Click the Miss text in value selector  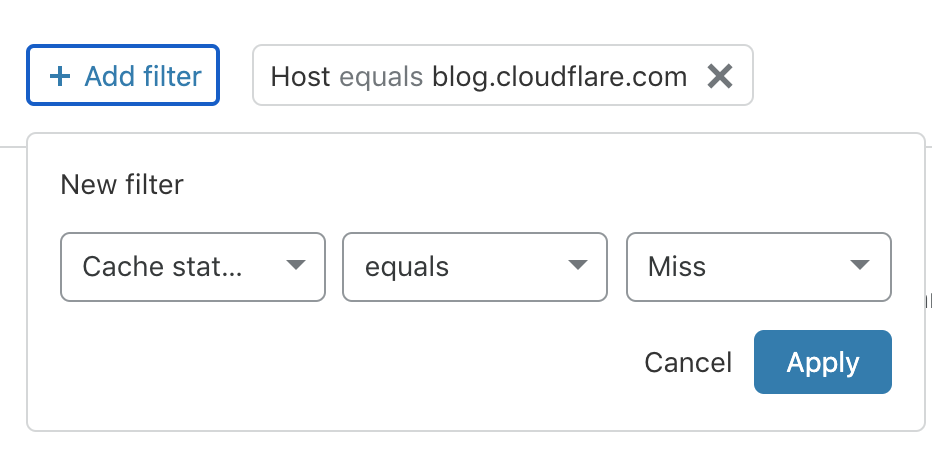pos(677,266)
